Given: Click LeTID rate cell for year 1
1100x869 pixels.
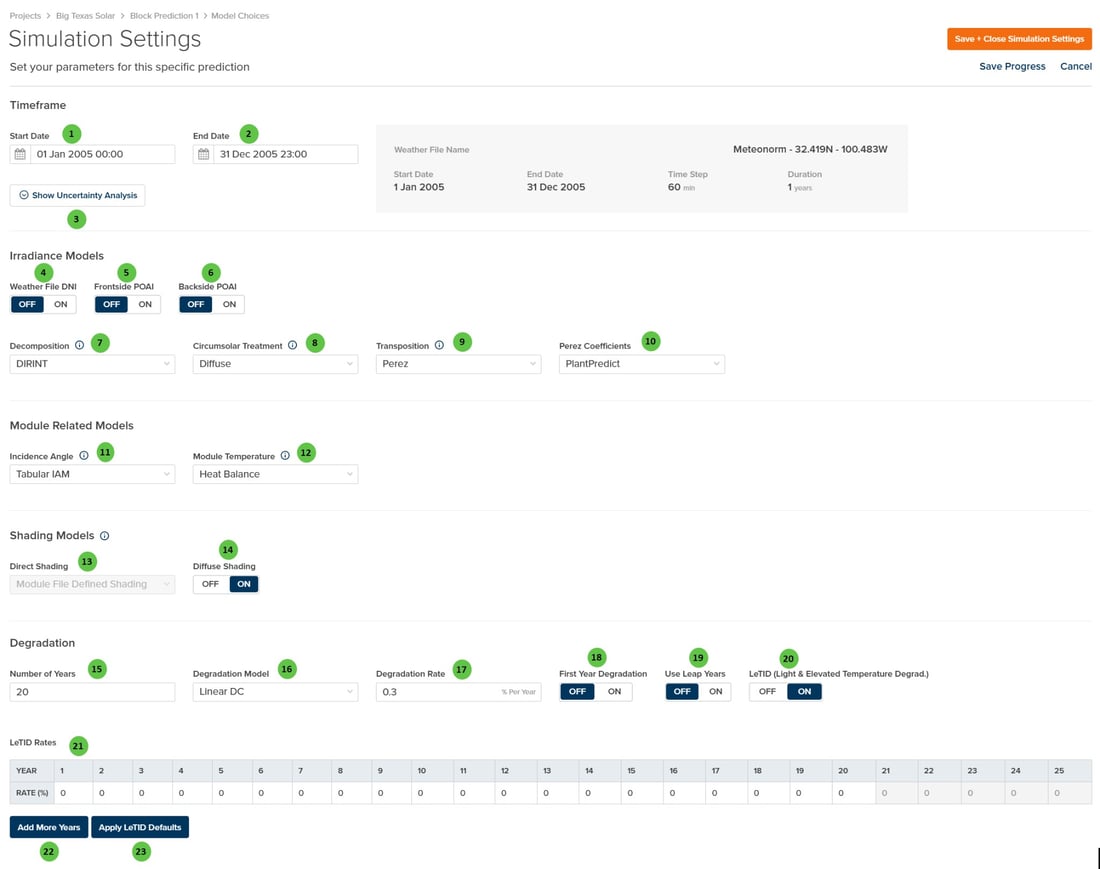Looking at the screenshot, I should coord(73,793).
